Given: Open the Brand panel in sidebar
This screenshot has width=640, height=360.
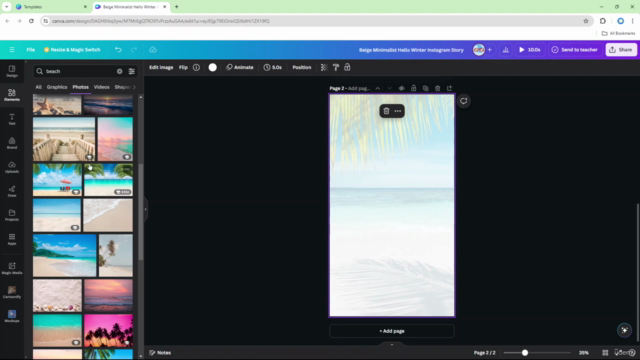Looking at the screenshot, I should 12,143.
